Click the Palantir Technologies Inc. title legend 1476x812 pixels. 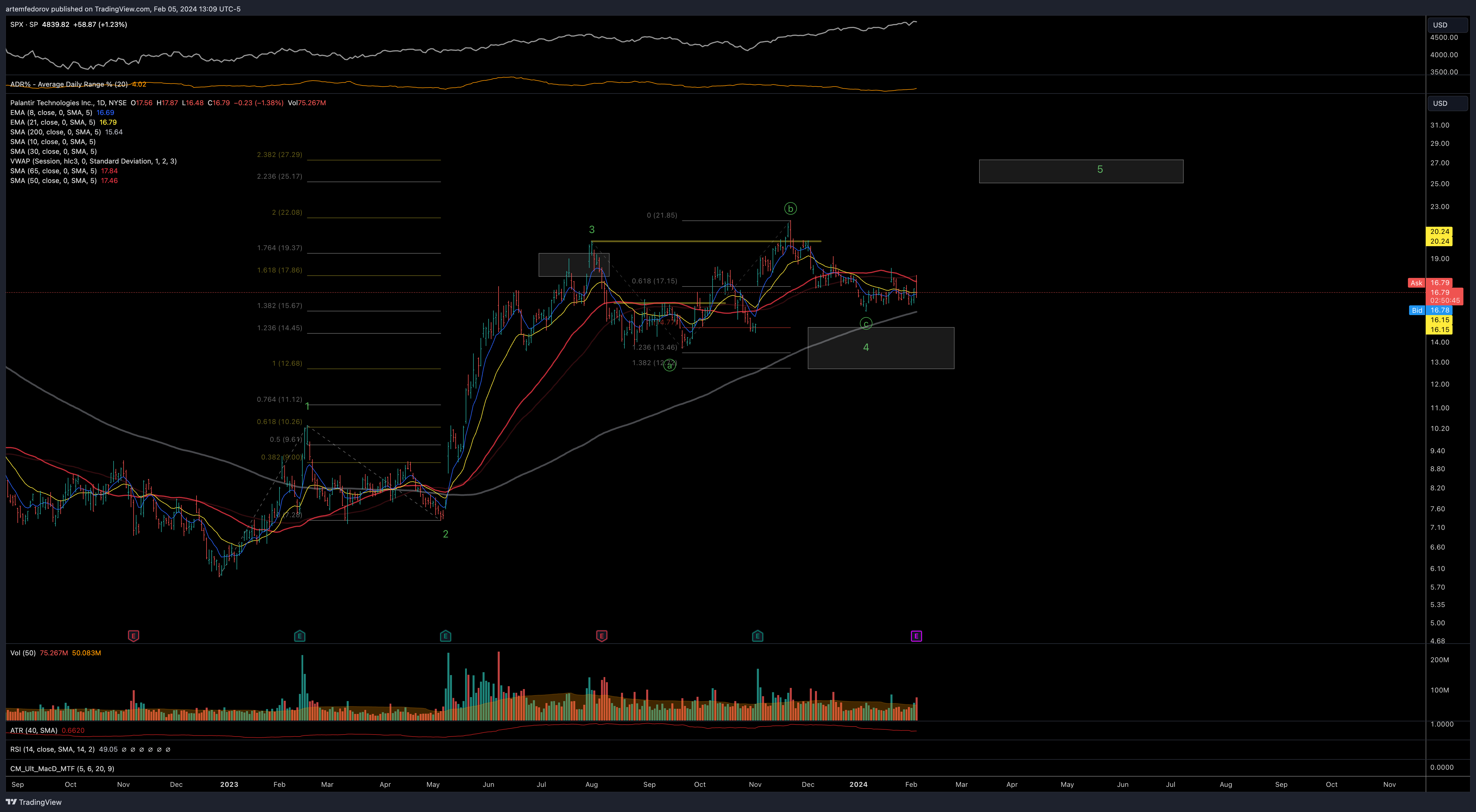[x=168, y=103]
